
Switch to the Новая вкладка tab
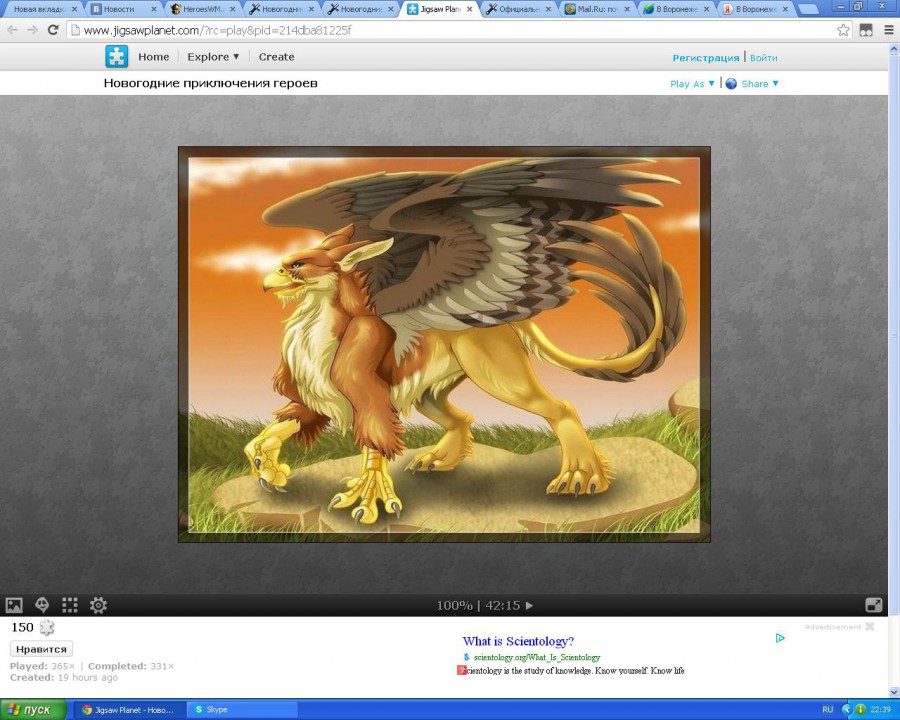[42, 9]
